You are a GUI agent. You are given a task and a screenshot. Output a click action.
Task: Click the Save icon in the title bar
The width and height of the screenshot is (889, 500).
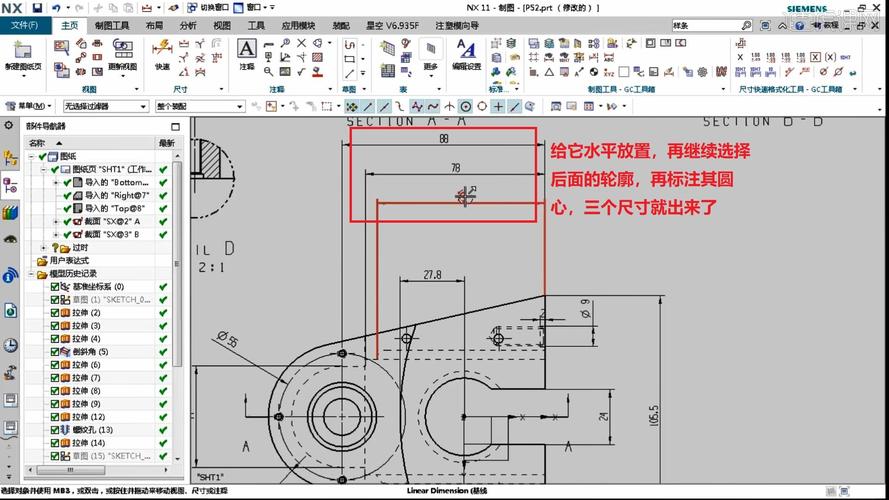coord(37,8)
